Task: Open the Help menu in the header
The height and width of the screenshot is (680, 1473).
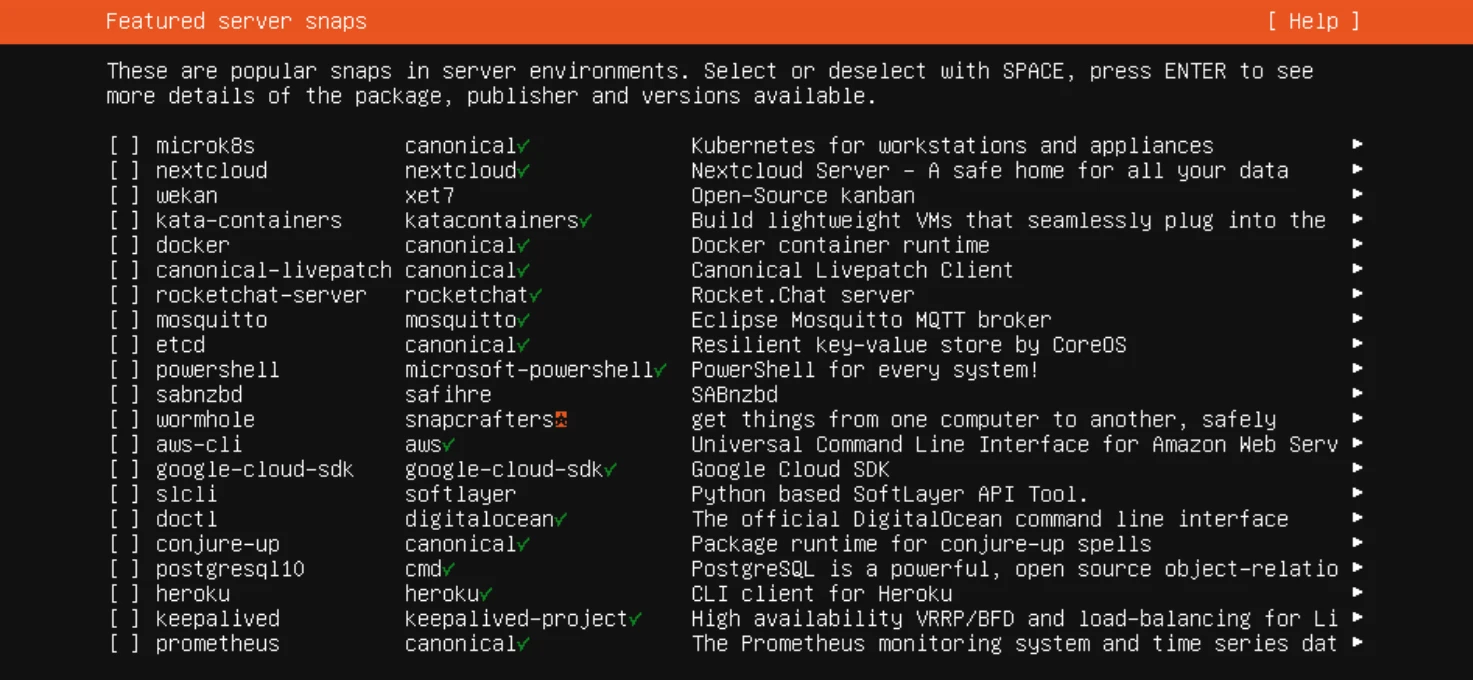Action: (1313, 21)
